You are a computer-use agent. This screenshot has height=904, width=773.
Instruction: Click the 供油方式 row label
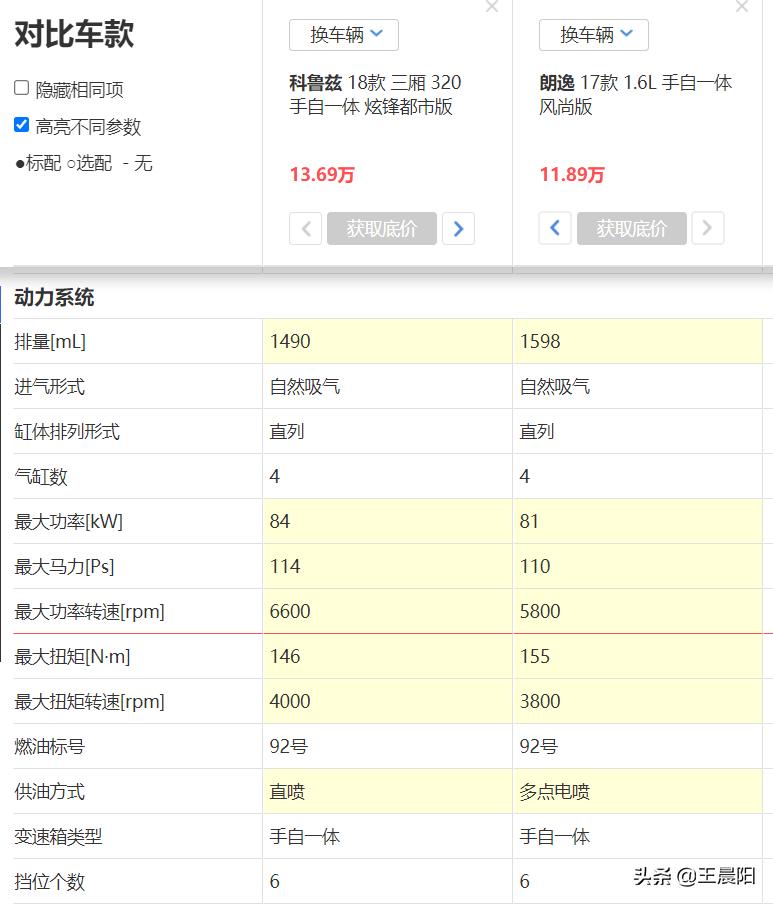pos(50,791)
